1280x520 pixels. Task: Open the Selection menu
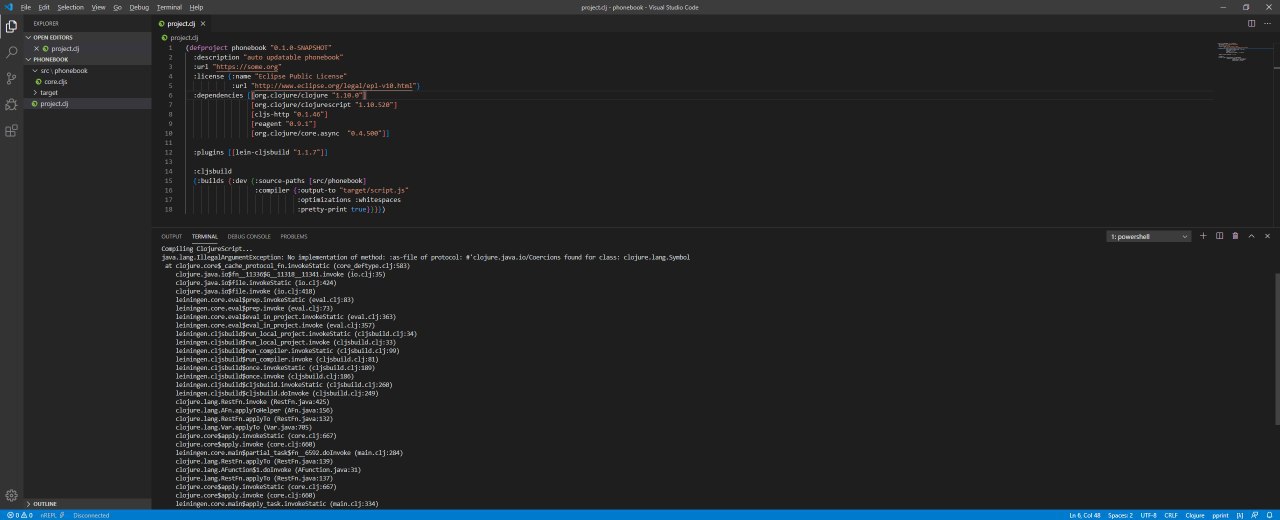71,7
